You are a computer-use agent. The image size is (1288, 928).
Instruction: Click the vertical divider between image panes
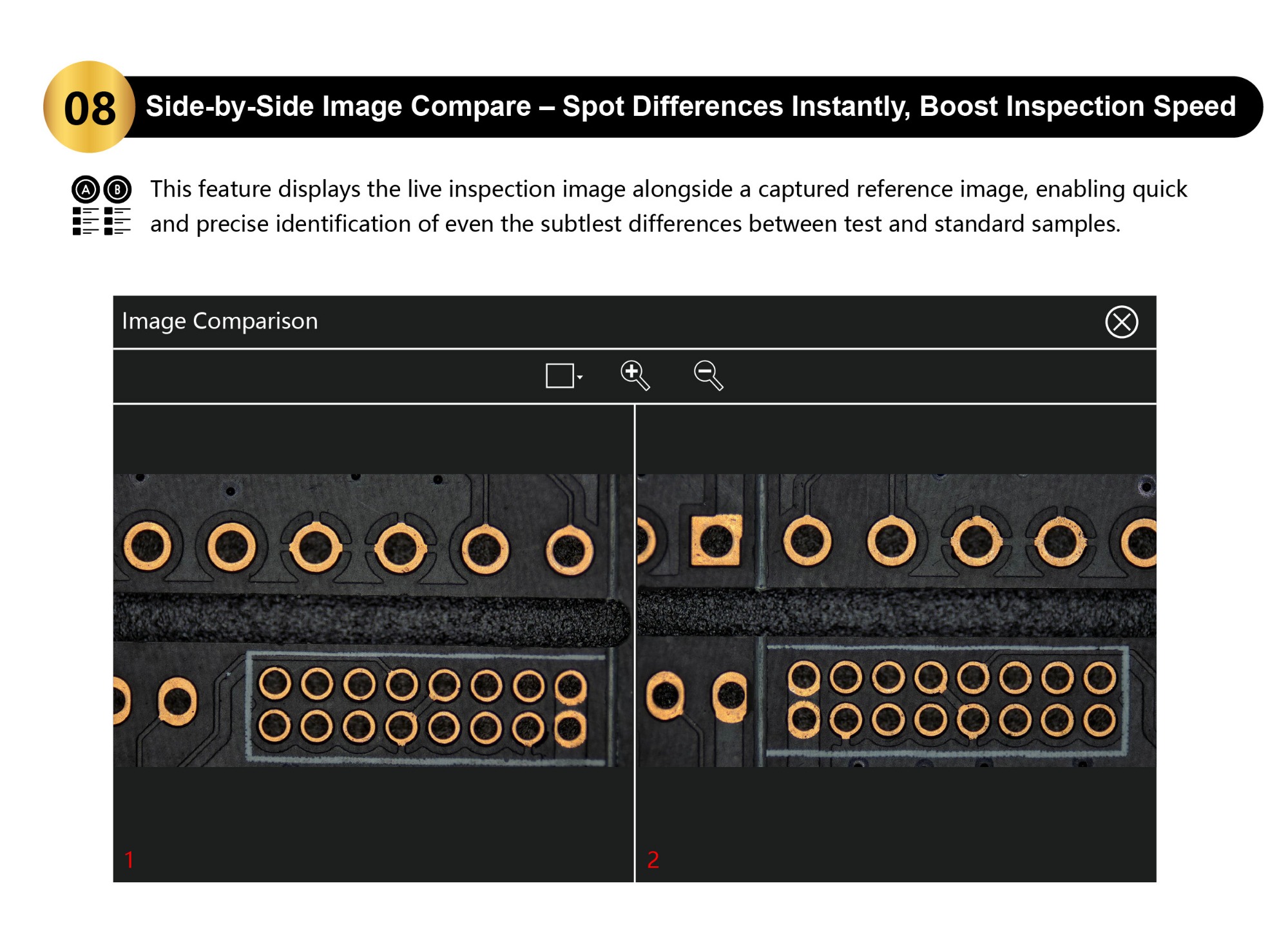pos(635,643)
